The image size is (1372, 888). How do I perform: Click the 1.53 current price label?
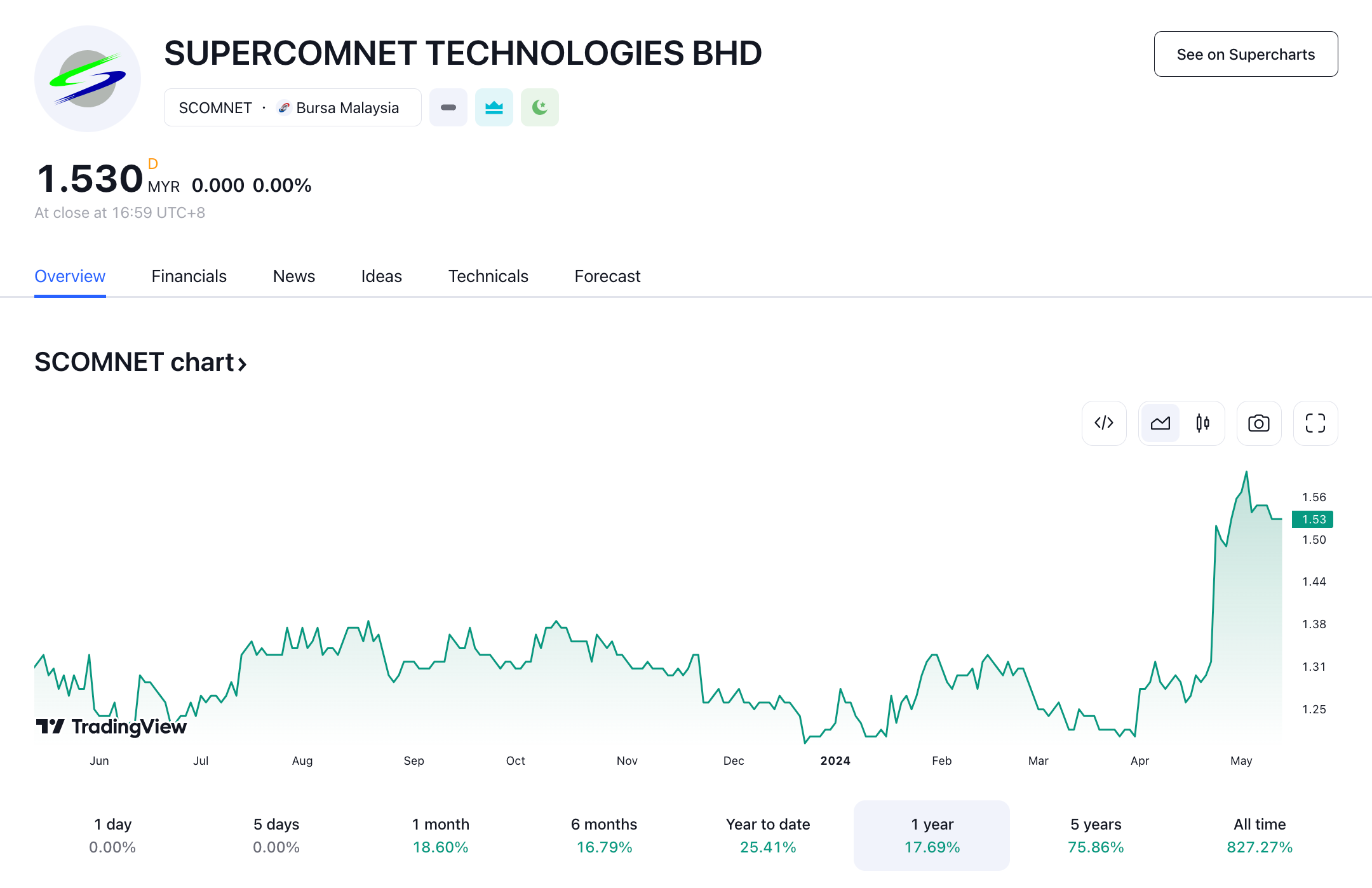click(x=1313, y=519)
